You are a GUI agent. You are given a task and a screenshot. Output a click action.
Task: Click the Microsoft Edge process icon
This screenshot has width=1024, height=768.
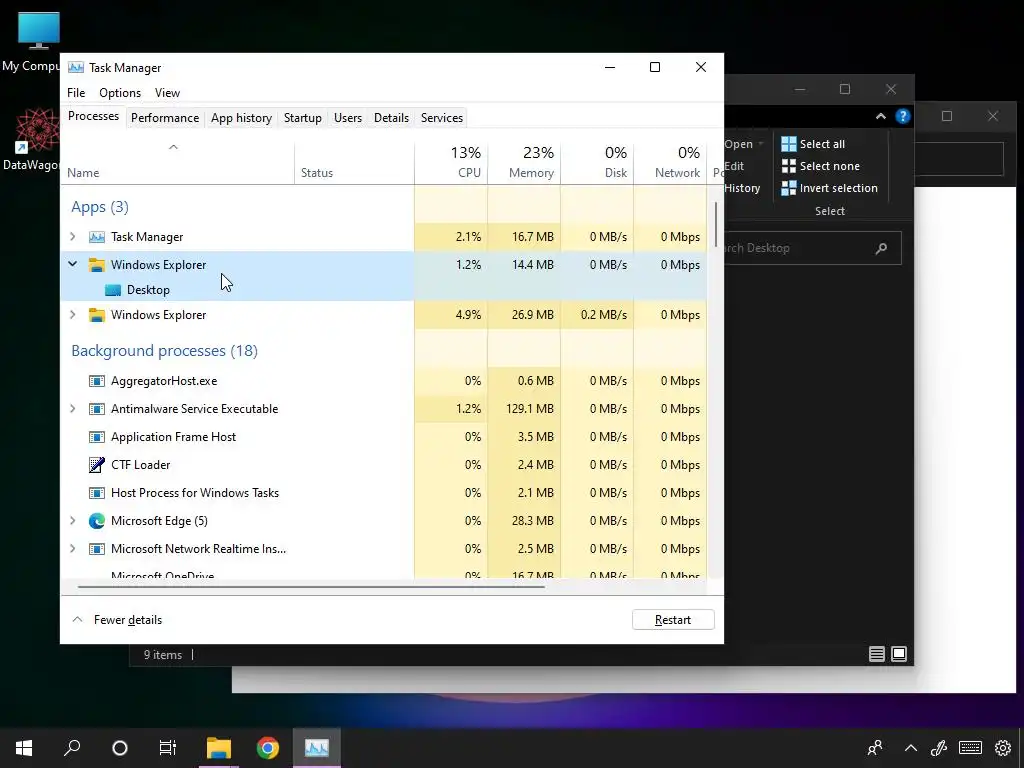pyautogui.click(x=97, y=520)
